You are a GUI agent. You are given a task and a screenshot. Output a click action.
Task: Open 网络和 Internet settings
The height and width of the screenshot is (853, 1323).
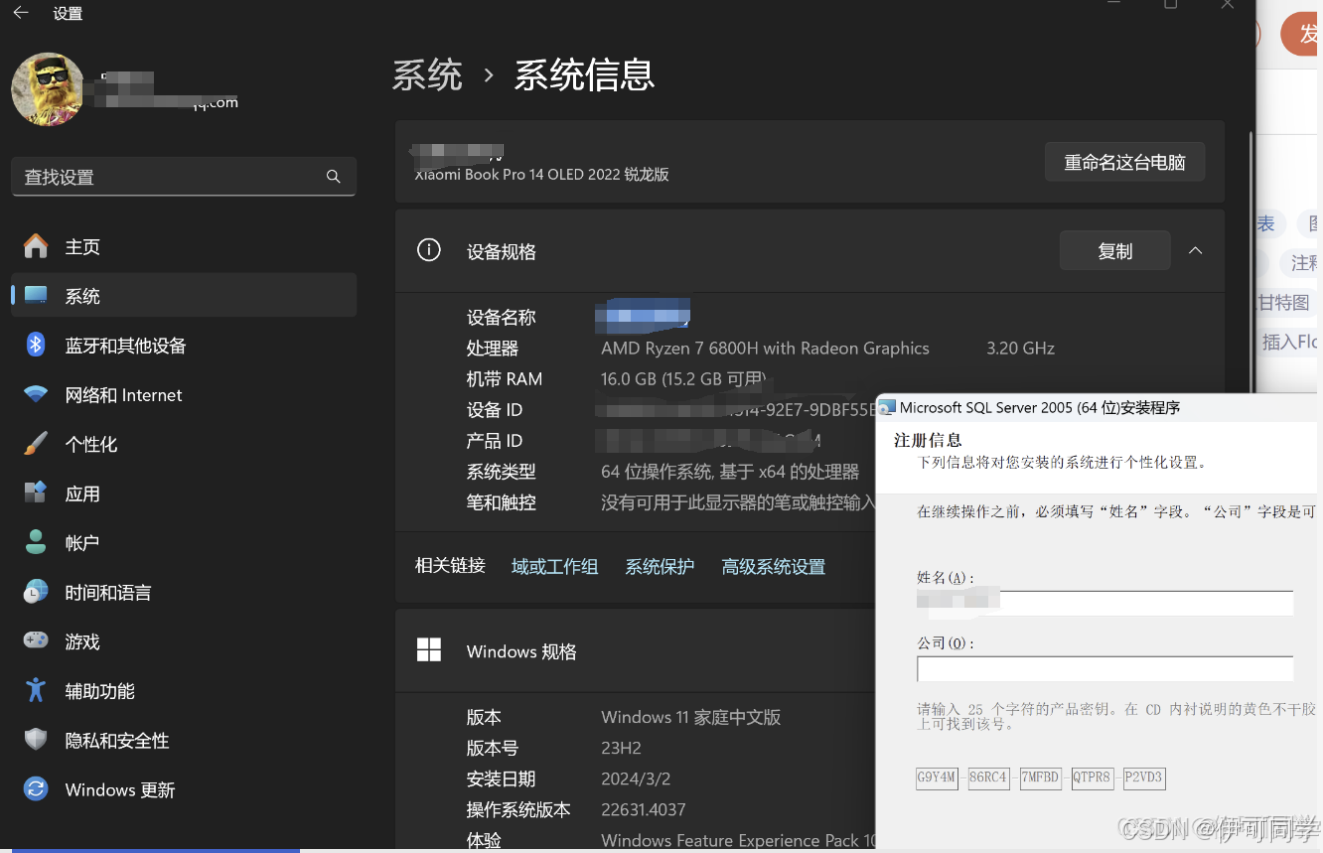coord(183,394)
